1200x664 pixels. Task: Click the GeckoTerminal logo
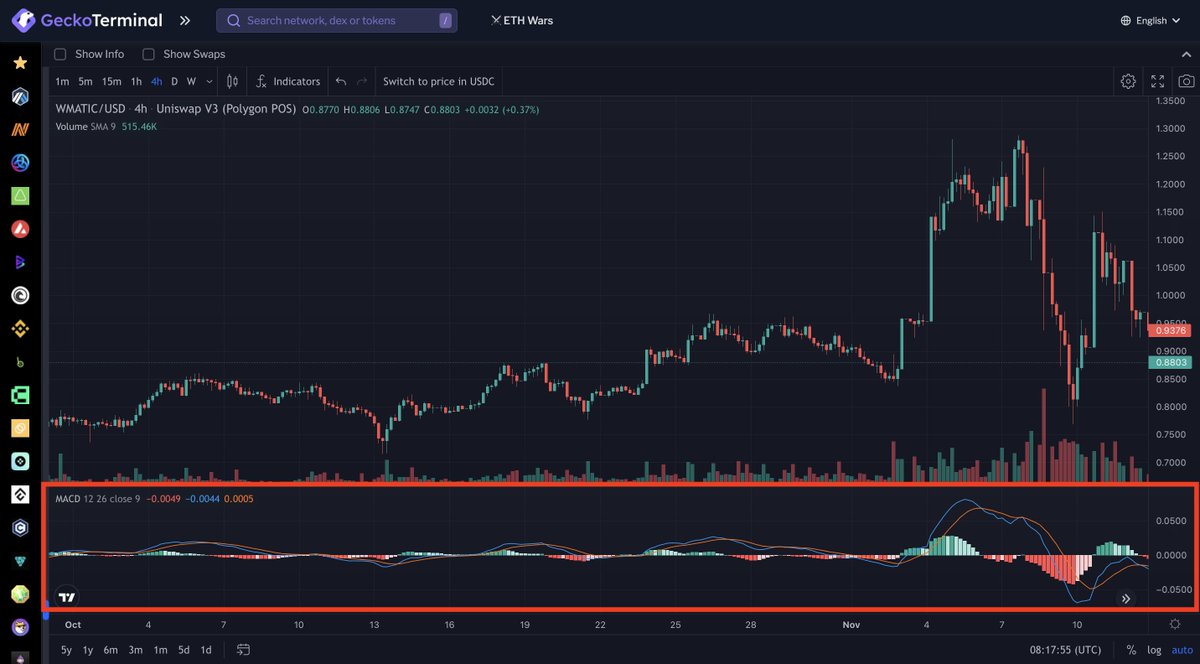[x=88, y=20]
